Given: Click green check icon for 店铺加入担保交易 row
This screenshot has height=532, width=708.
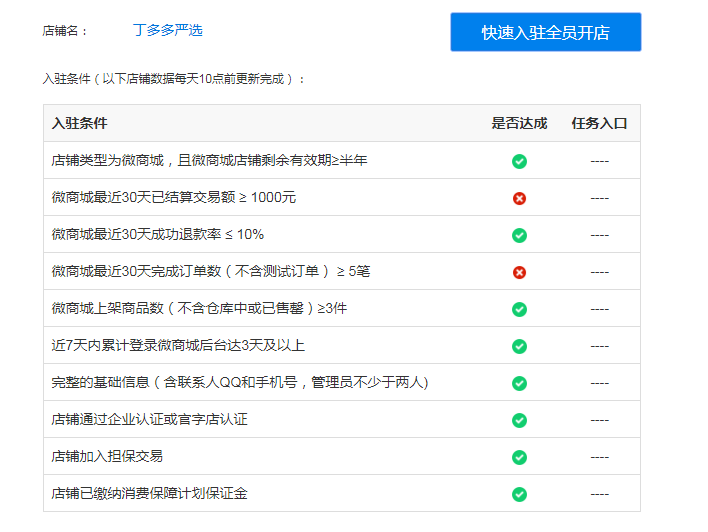Looking at the screenshot, I should [x=519, y=457].
